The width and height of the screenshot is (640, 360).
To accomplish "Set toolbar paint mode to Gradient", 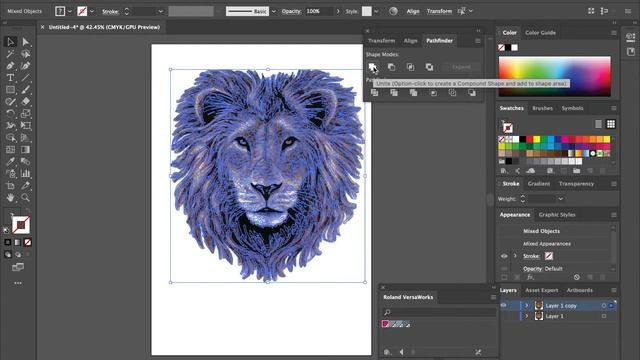I will point(18,242).
